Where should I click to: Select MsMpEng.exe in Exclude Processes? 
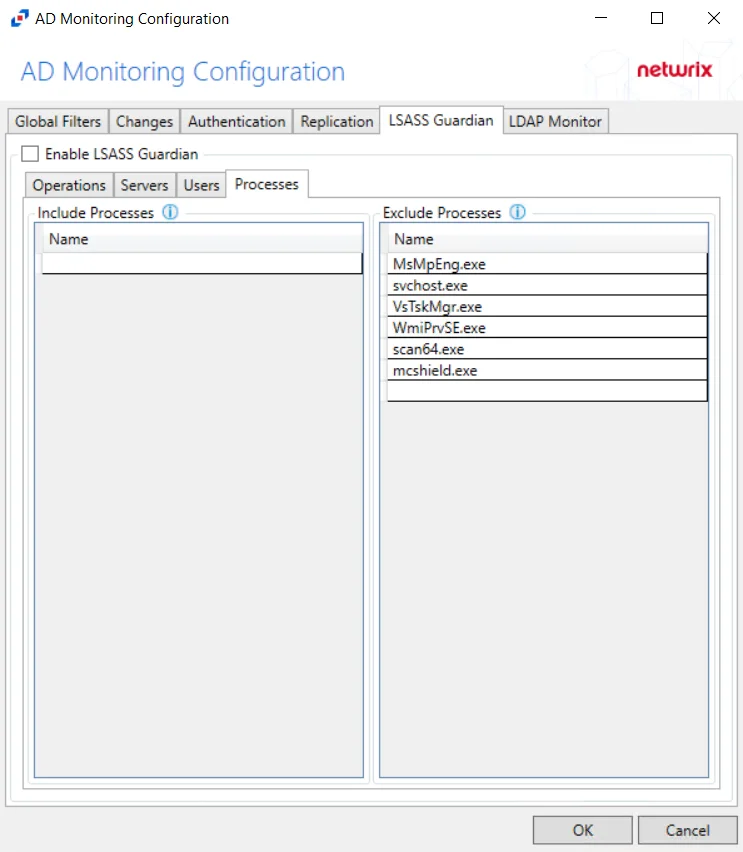pos(547,264)
